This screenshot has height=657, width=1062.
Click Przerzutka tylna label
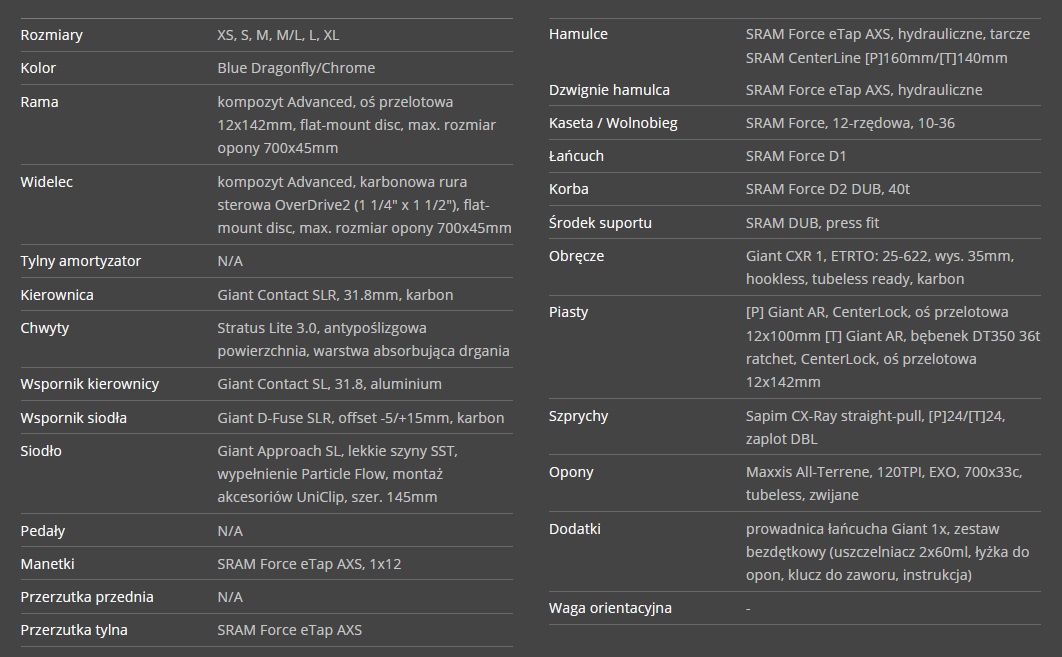click(74, 630)
